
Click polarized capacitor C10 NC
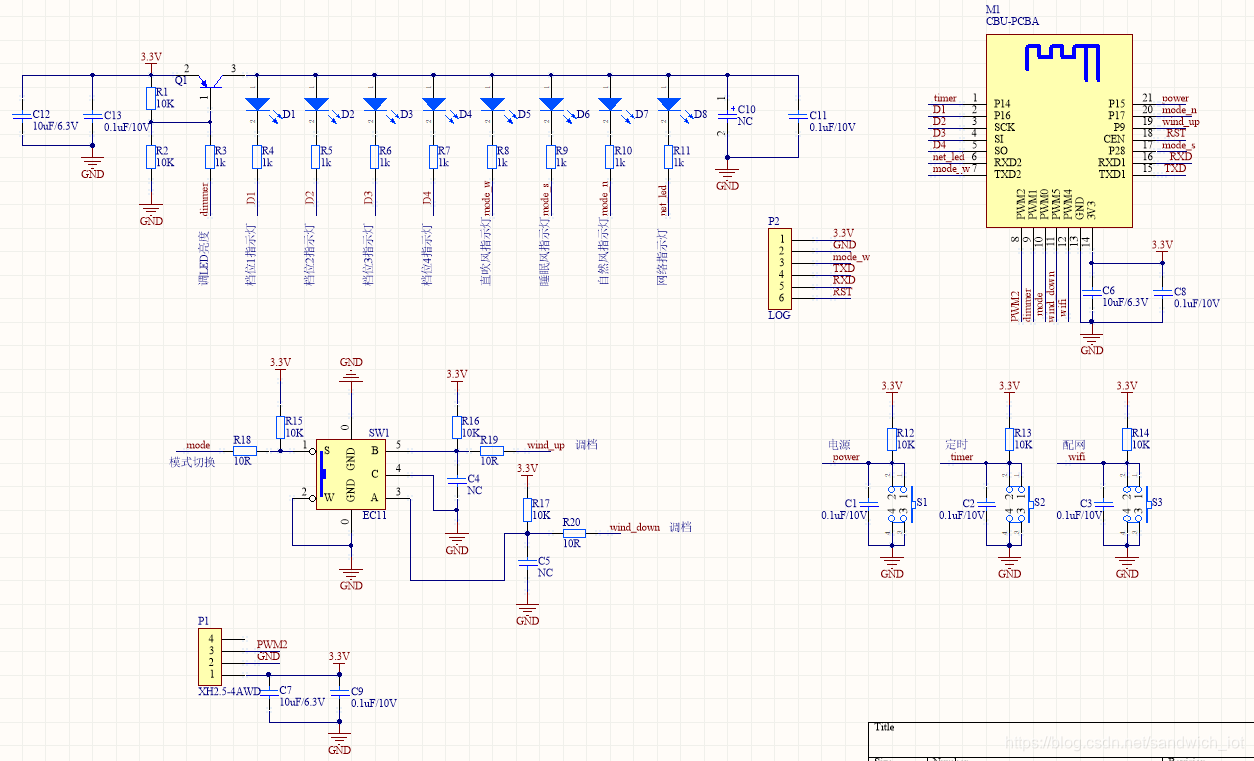pos(728,116)
